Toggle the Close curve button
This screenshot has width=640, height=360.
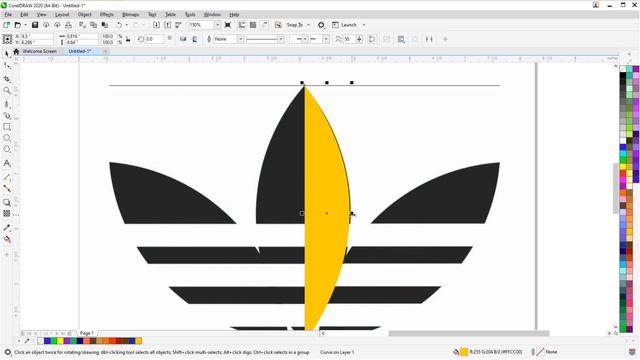372,39
